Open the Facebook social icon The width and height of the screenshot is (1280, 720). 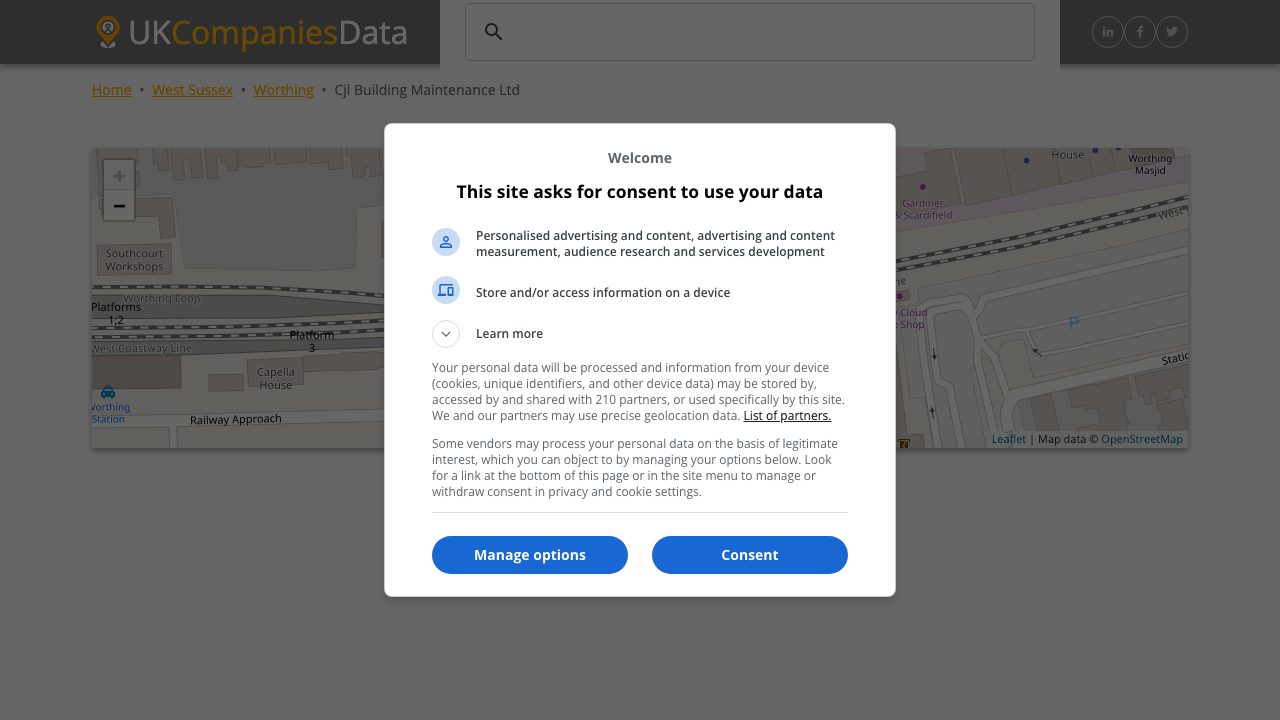click(1140, 32)
